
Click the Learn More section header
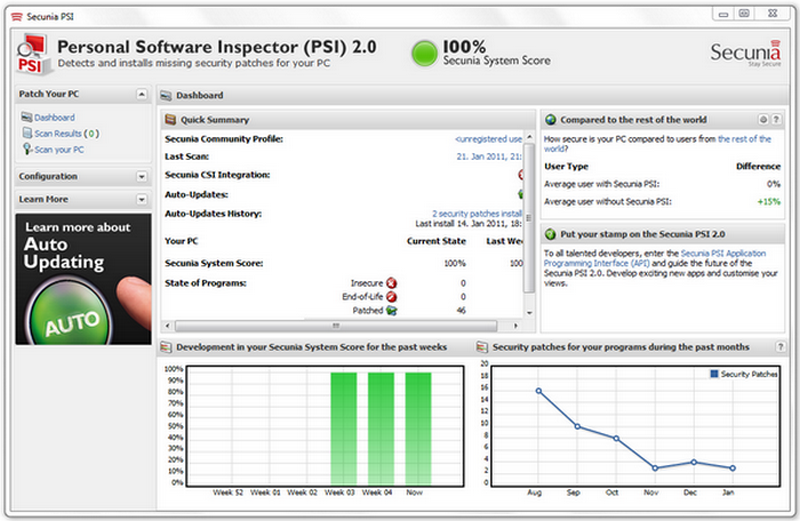tap(83, 200)
